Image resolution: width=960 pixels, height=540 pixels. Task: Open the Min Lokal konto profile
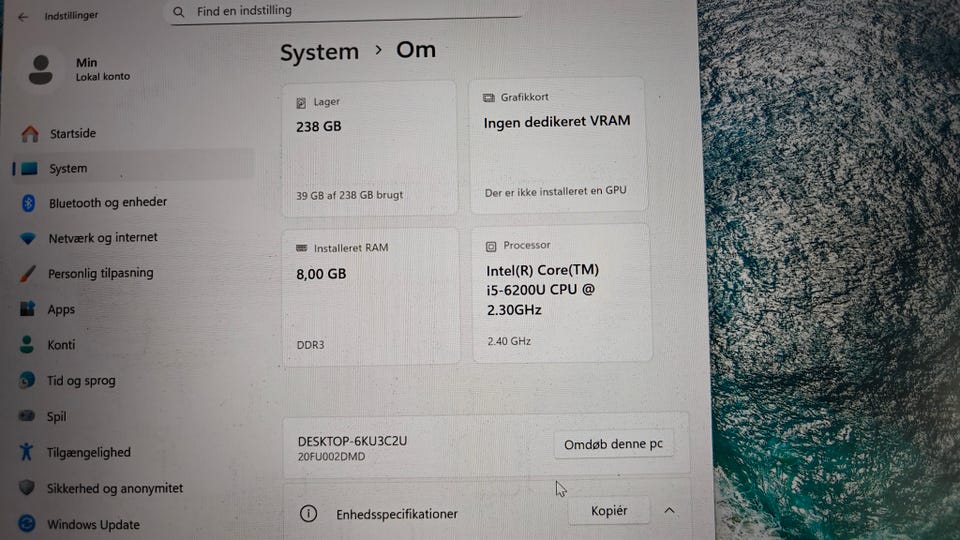tap(80, 69)
